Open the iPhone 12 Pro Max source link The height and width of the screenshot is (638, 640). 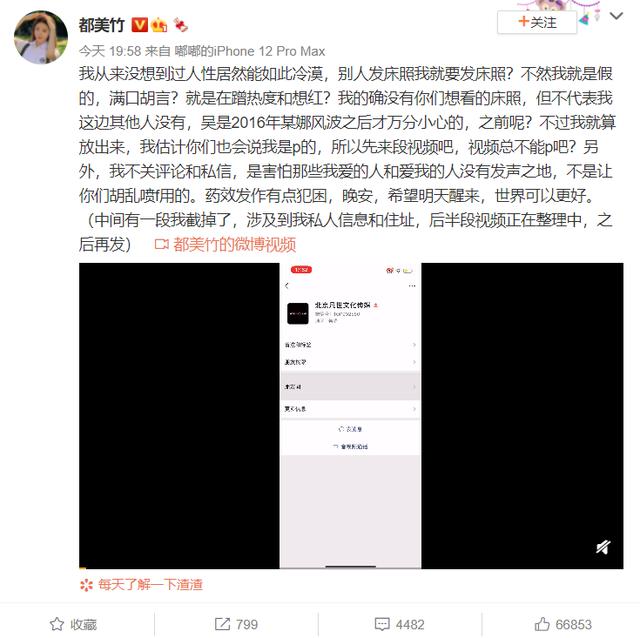(x=250, y=51)
